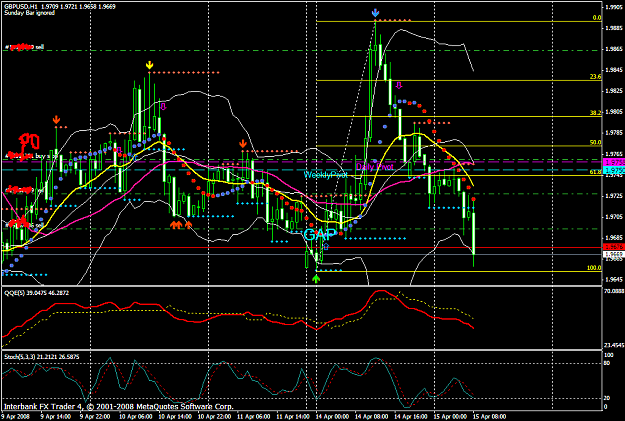Click the 1.9785 price on the axis

(x=615, y=133)
